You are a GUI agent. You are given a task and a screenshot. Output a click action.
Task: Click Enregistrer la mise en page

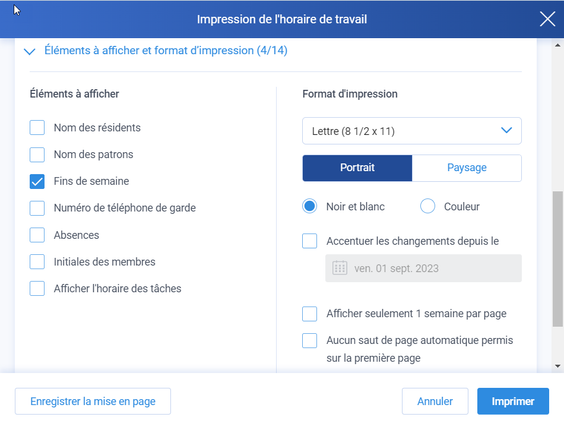93,401
